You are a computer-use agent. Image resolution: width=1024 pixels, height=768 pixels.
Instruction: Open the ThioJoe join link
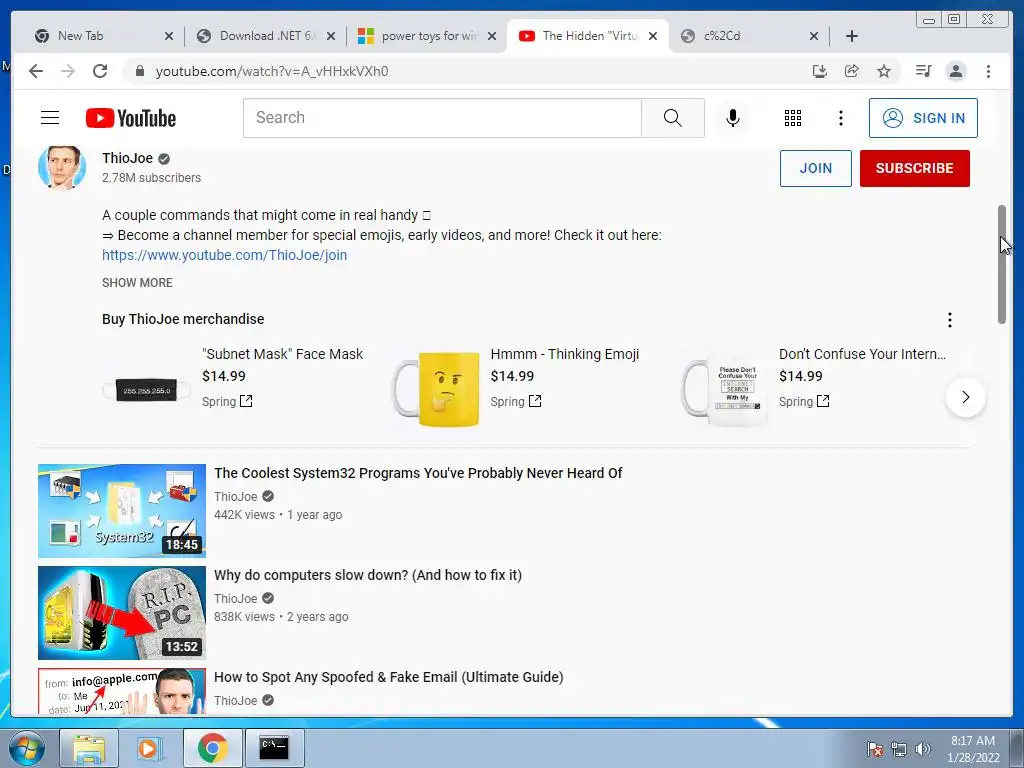coord(224,255)
